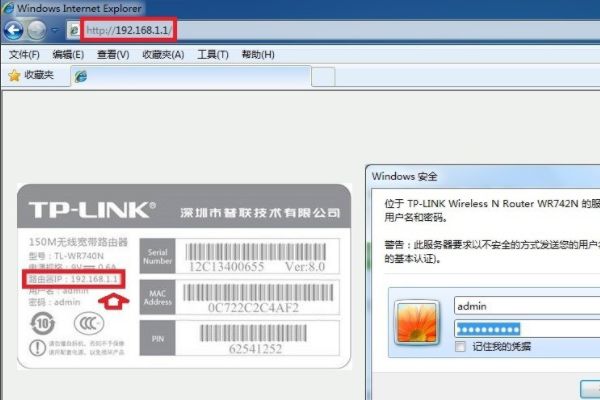Screen dimensions: 600x400
Task: Click the browser Back arrow button
Action: [x=15, y=30]
